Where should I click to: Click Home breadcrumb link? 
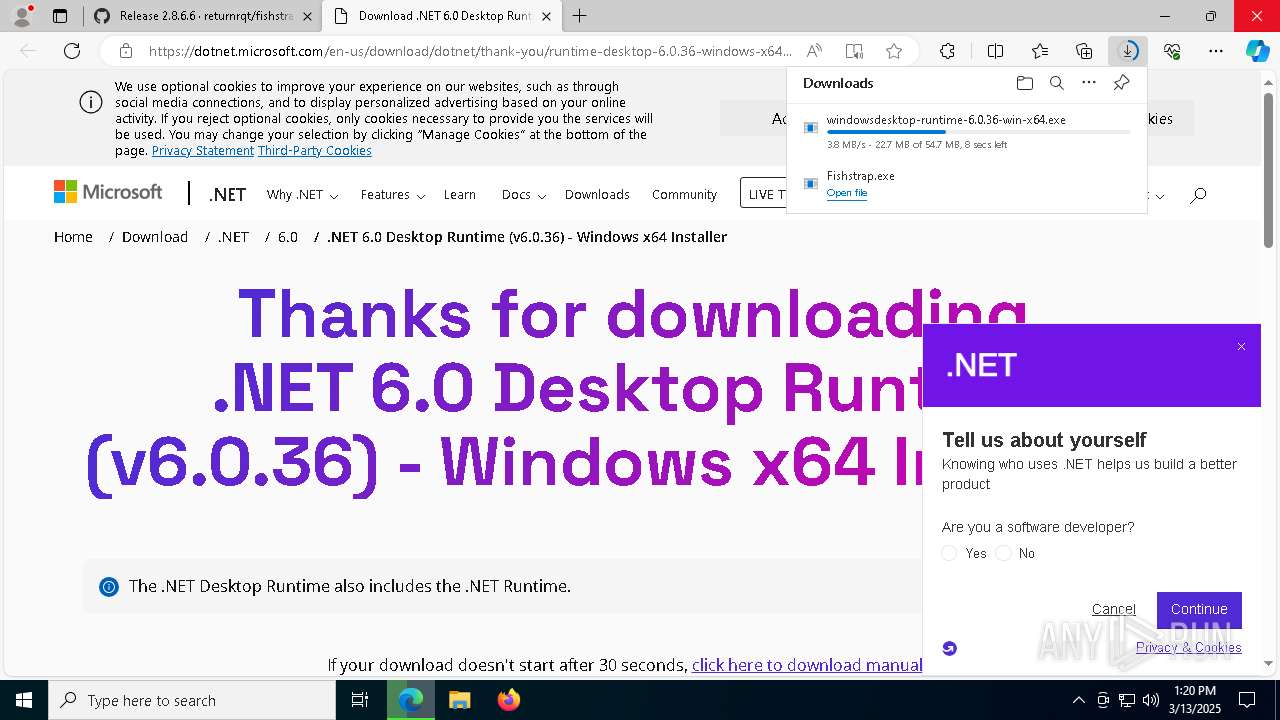73,237
